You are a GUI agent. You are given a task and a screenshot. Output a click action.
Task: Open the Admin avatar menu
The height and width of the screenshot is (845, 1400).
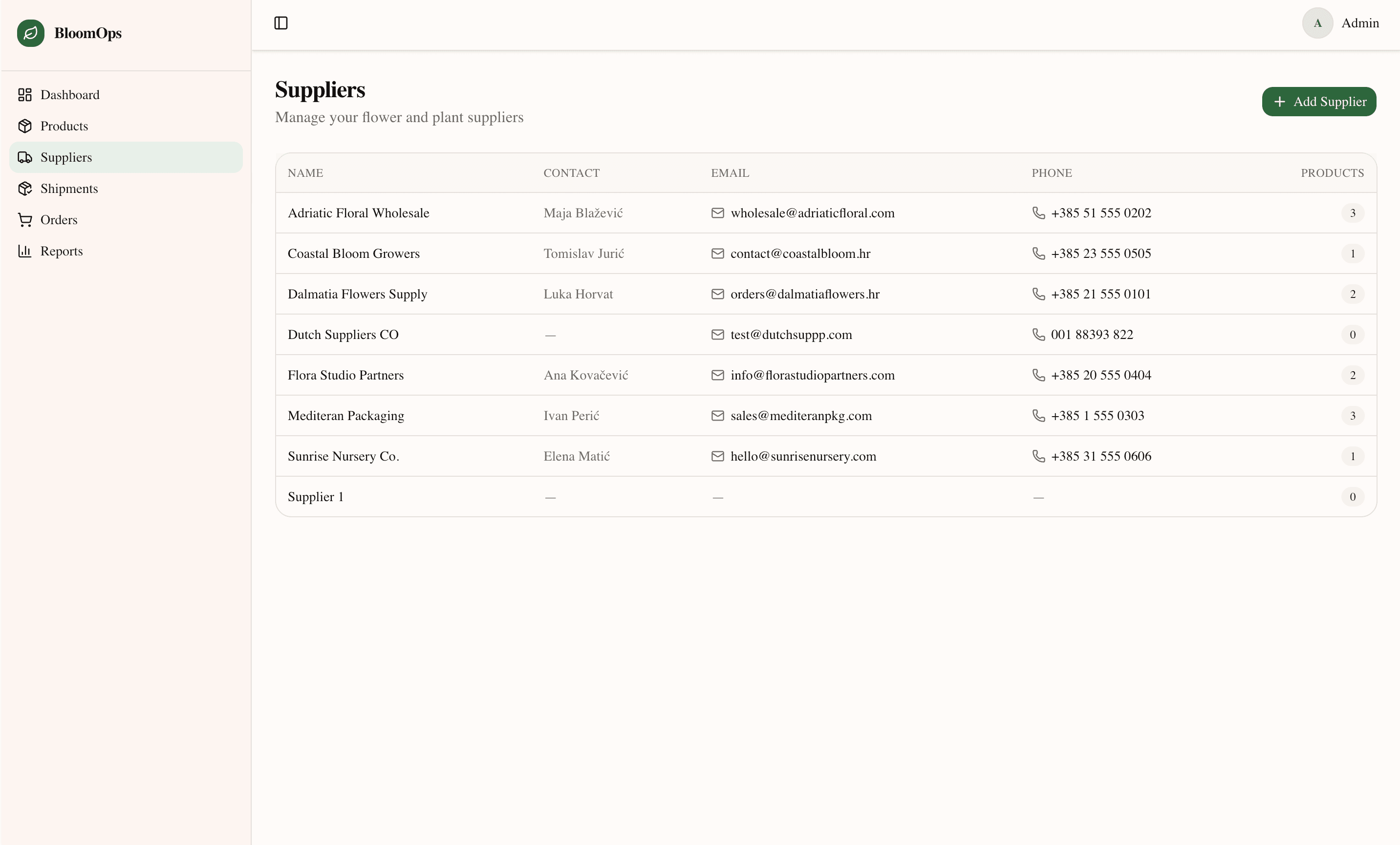coord(1317,23)
